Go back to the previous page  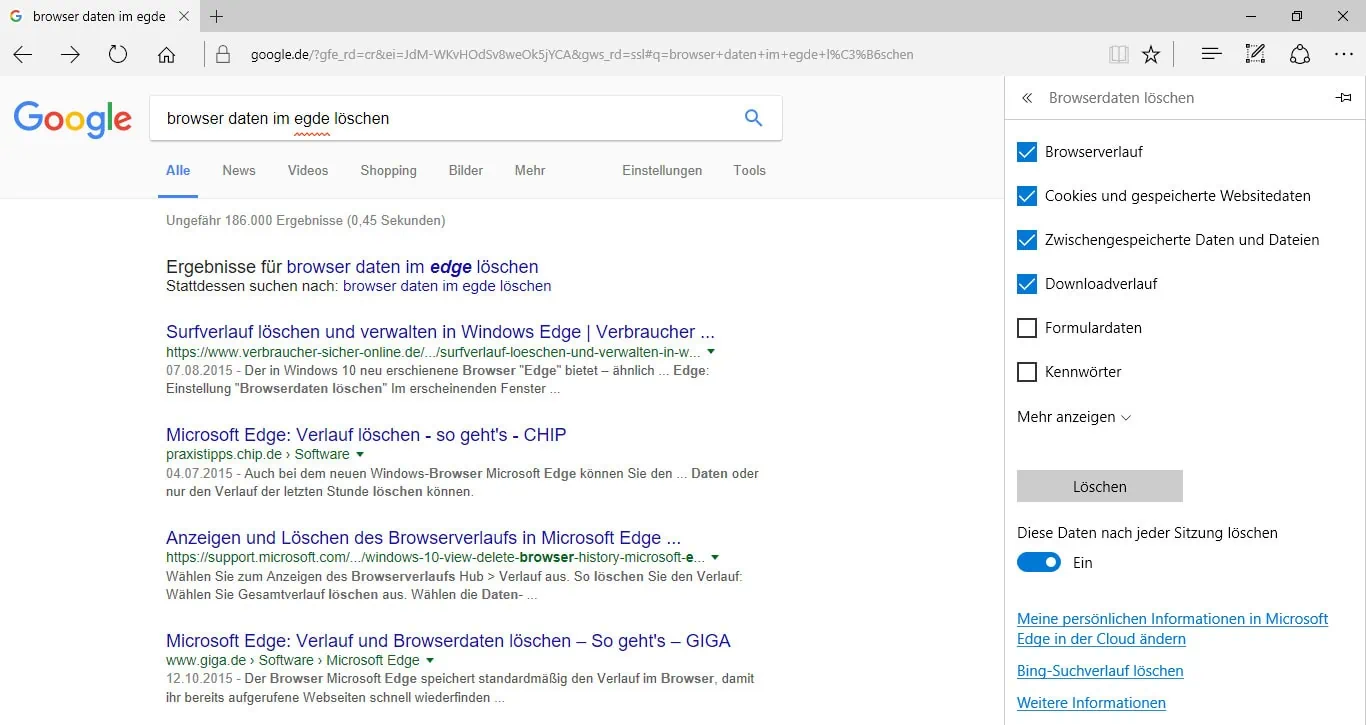coord(22,55)
